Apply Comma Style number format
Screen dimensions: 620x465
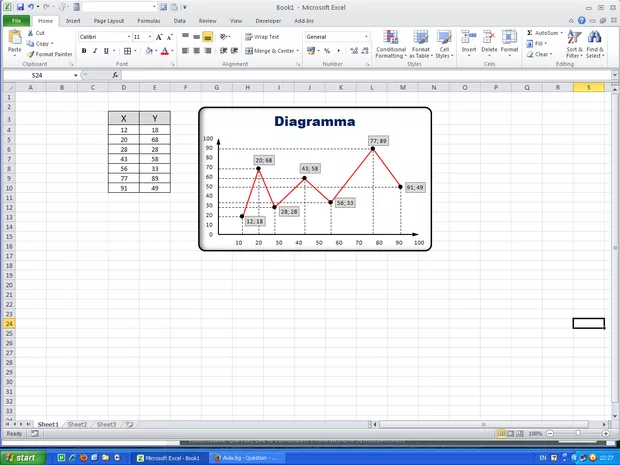[x=338, y=51]
